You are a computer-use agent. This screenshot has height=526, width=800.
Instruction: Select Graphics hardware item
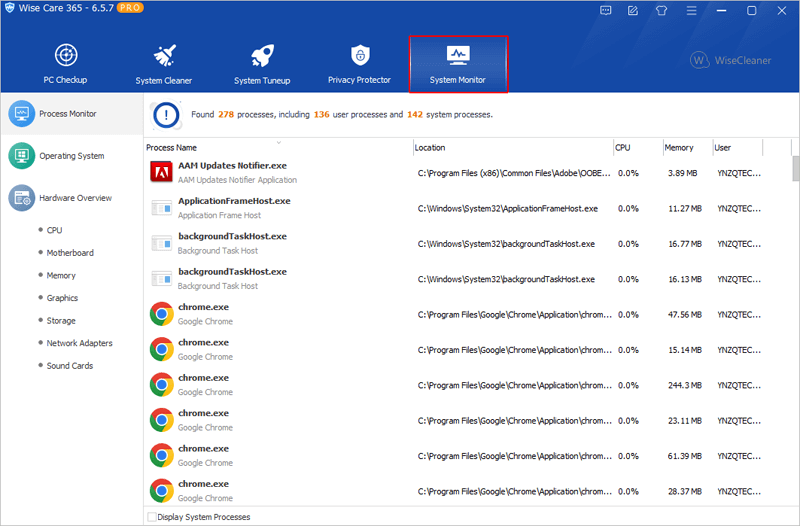[x=62, y=297]
